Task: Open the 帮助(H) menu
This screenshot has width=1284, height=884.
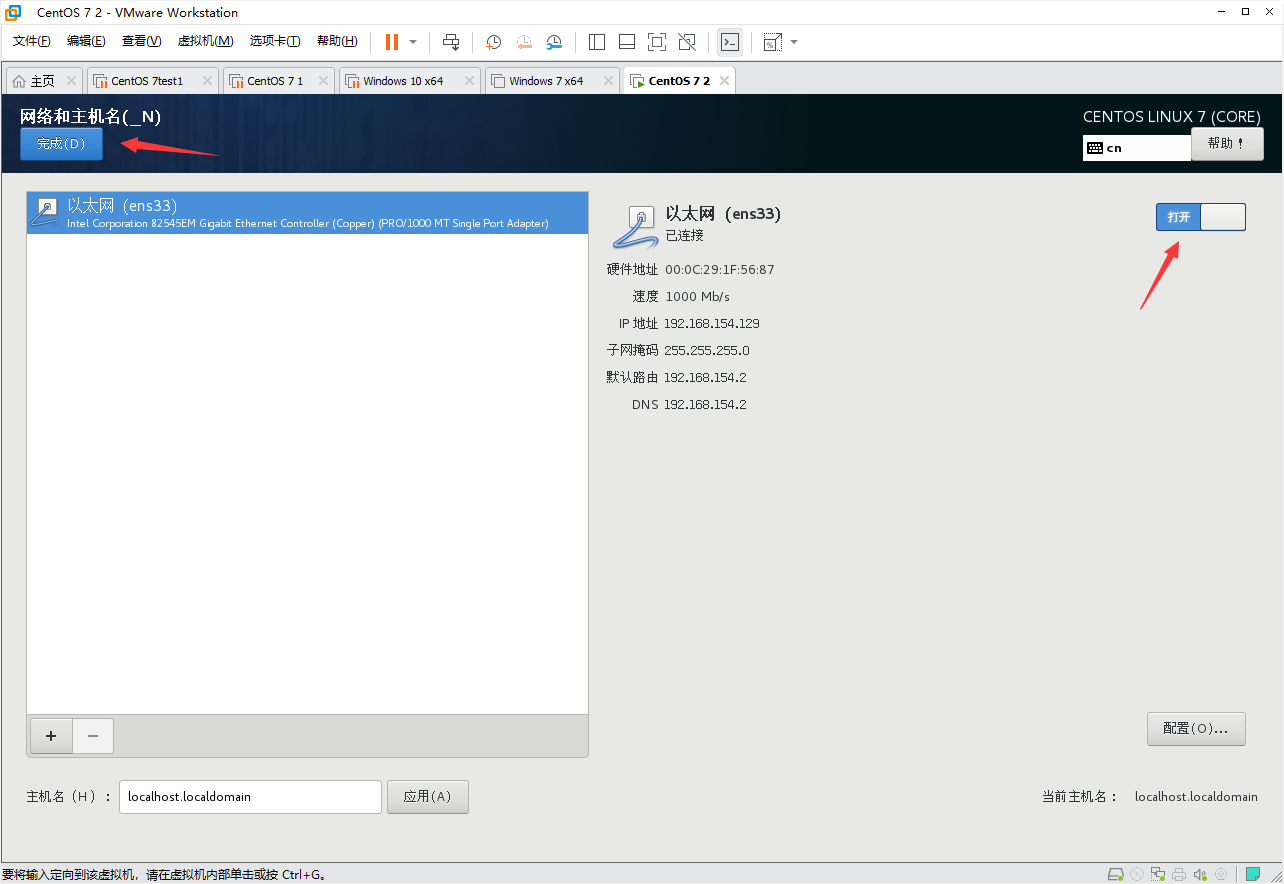Action: pyautogui.click(x=337, y=41)
